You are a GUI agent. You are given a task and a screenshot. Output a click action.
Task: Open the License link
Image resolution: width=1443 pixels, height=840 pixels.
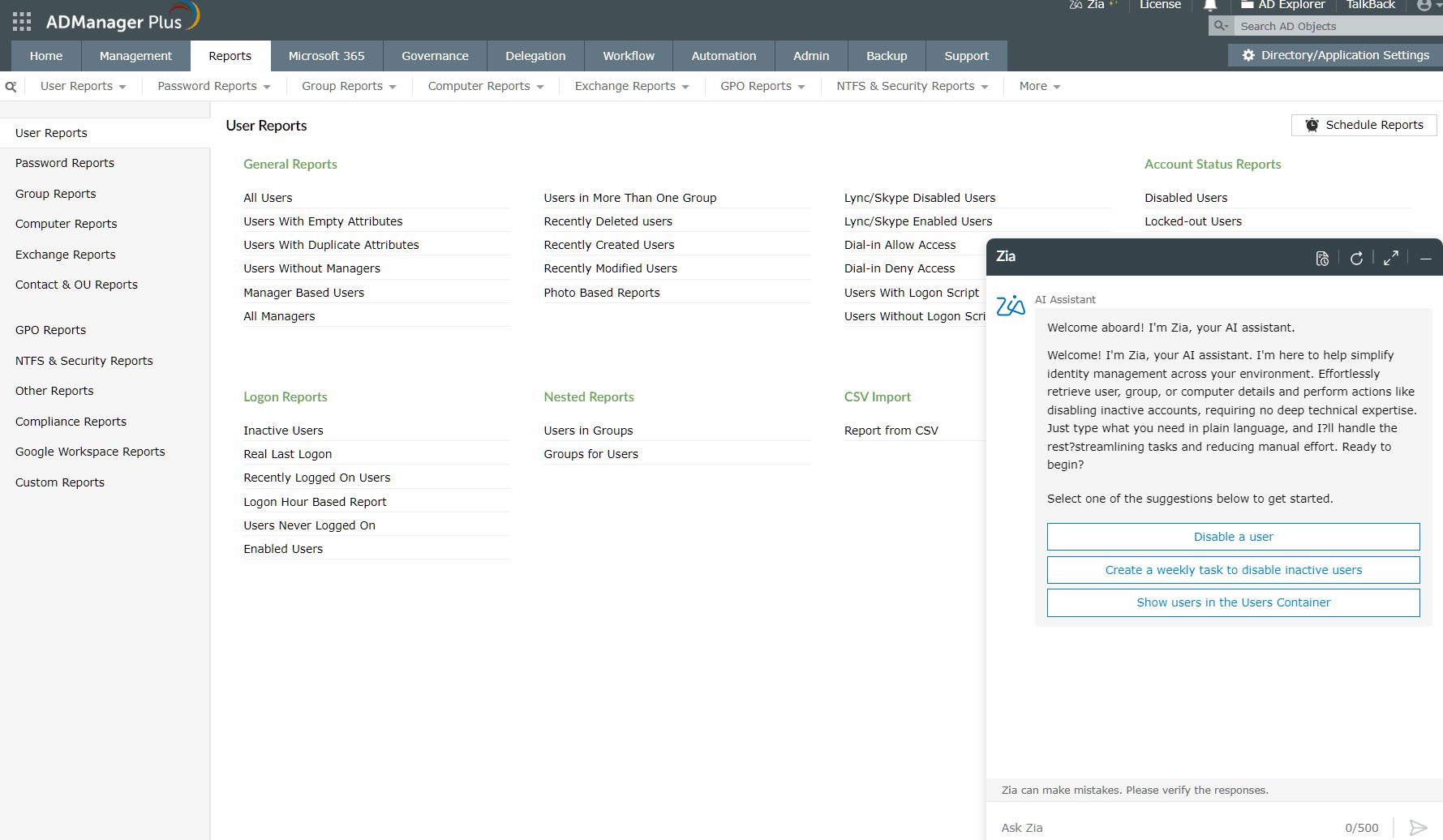[x=1160, y=5]
